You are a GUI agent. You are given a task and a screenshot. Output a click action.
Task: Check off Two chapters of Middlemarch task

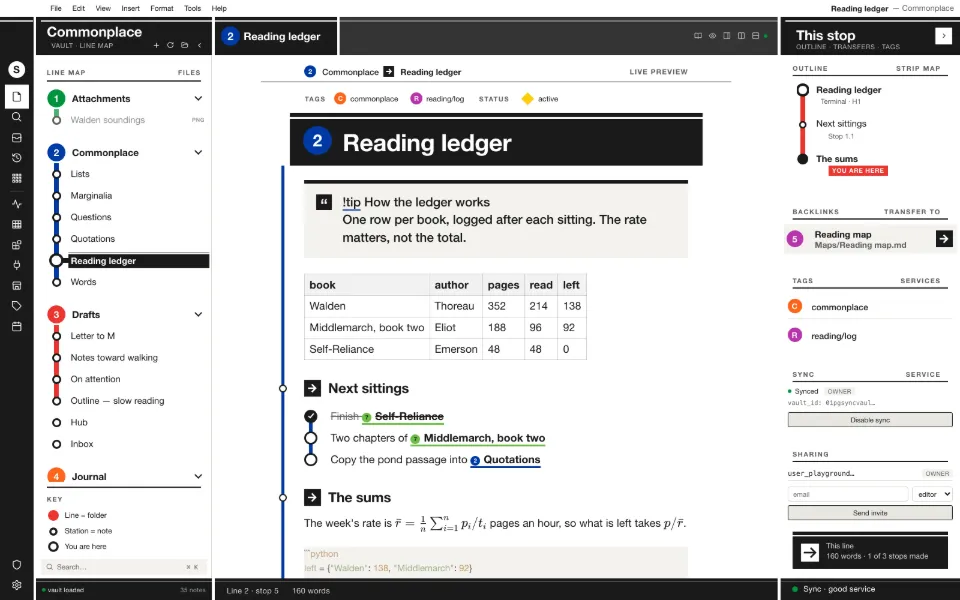pyautogui.click(x=311, y=438)
